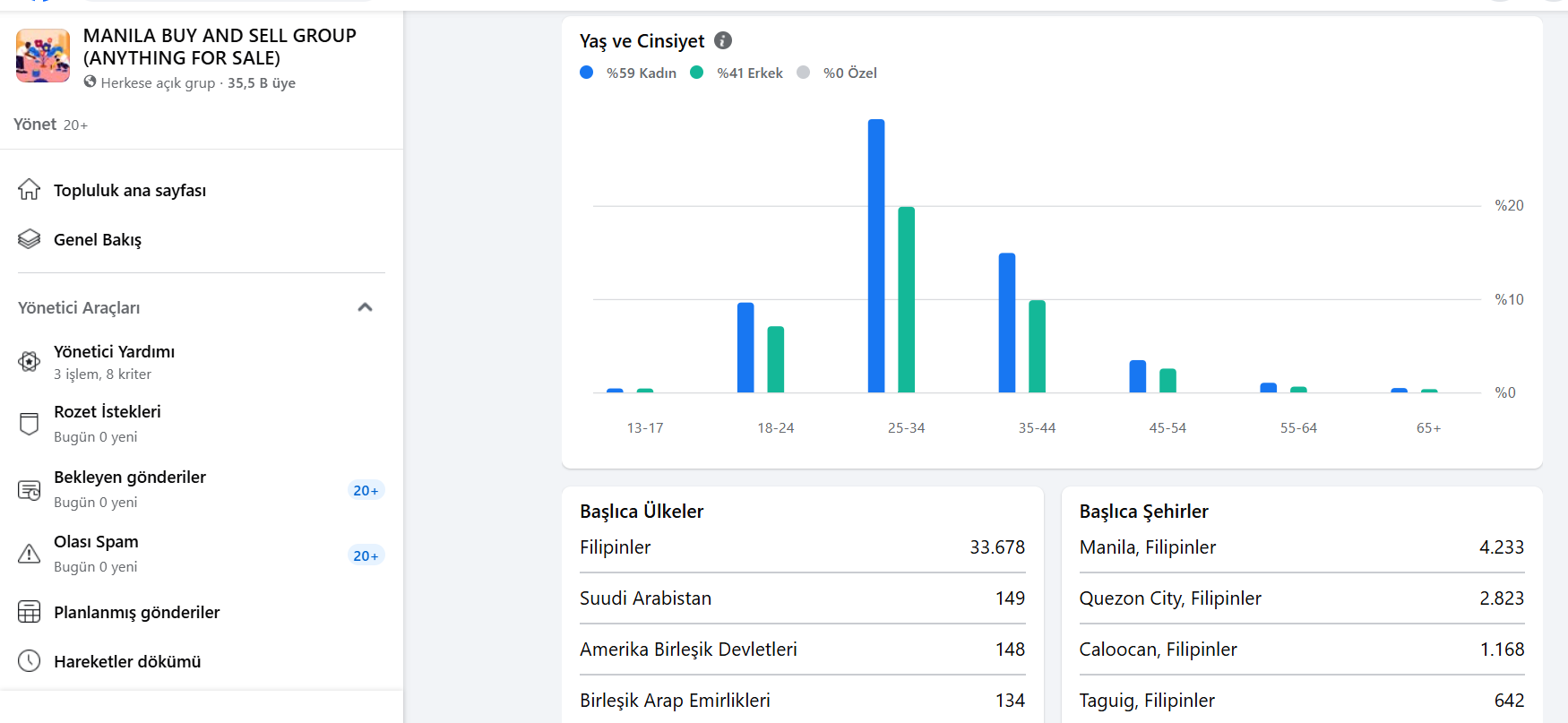
Task: Click the value 4.233 for Manila
Action: pos(1502,547)
